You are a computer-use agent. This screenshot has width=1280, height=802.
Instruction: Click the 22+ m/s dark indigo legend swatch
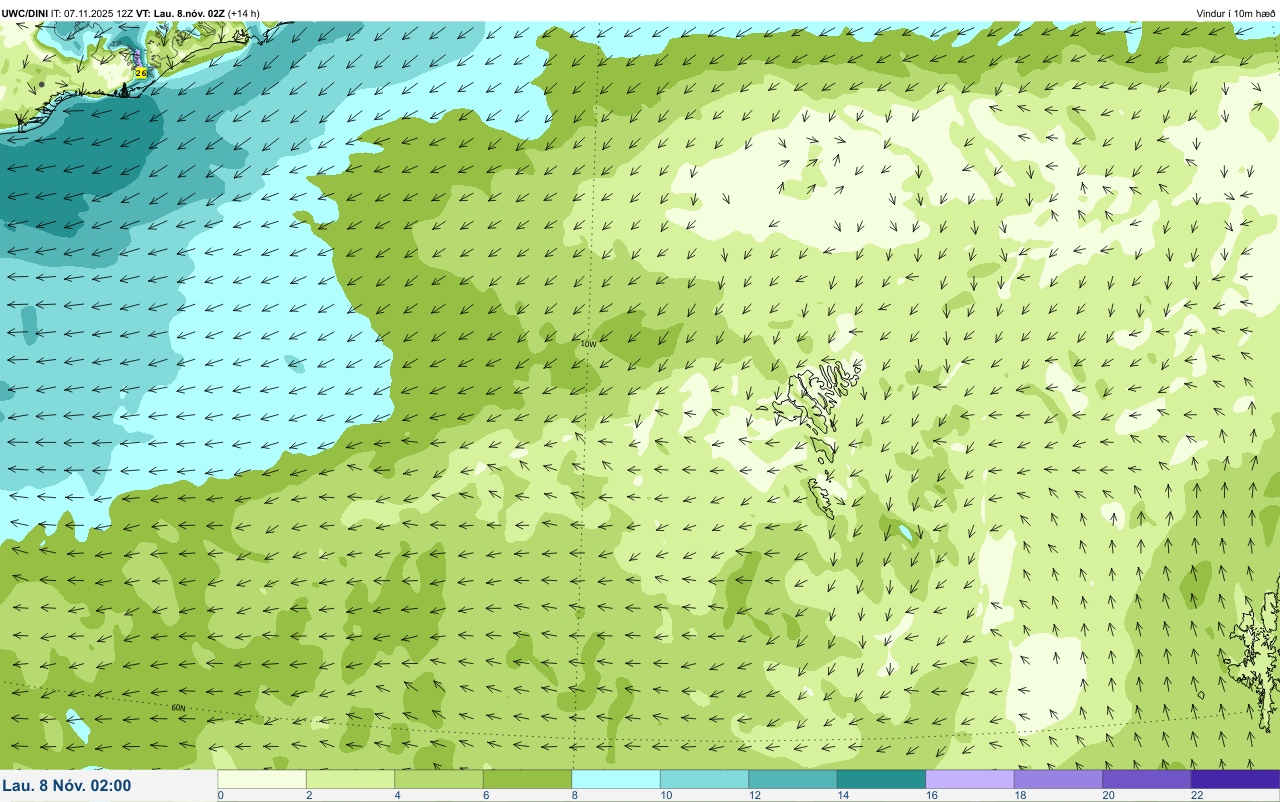pos(1235,779)
